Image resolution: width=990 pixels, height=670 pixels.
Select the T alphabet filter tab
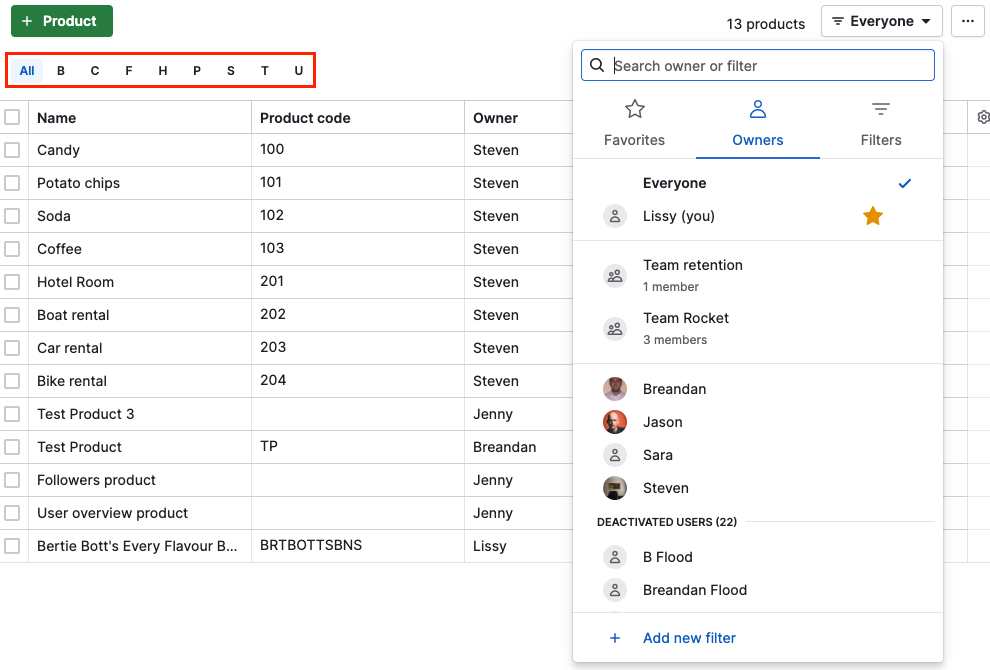tap(264, 70)
